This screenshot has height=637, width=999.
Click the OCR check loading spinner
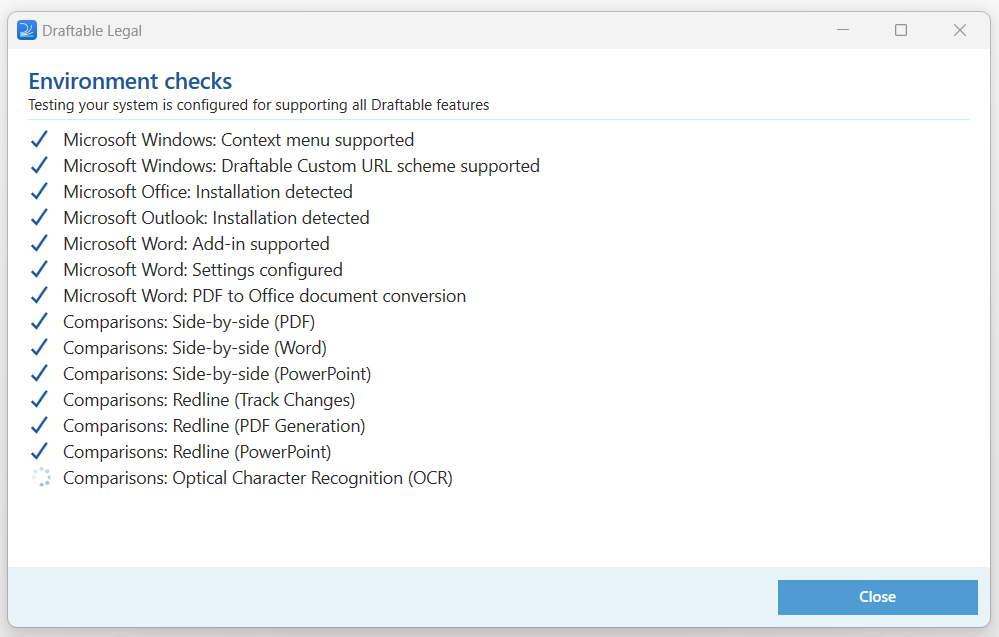[41, 477]
